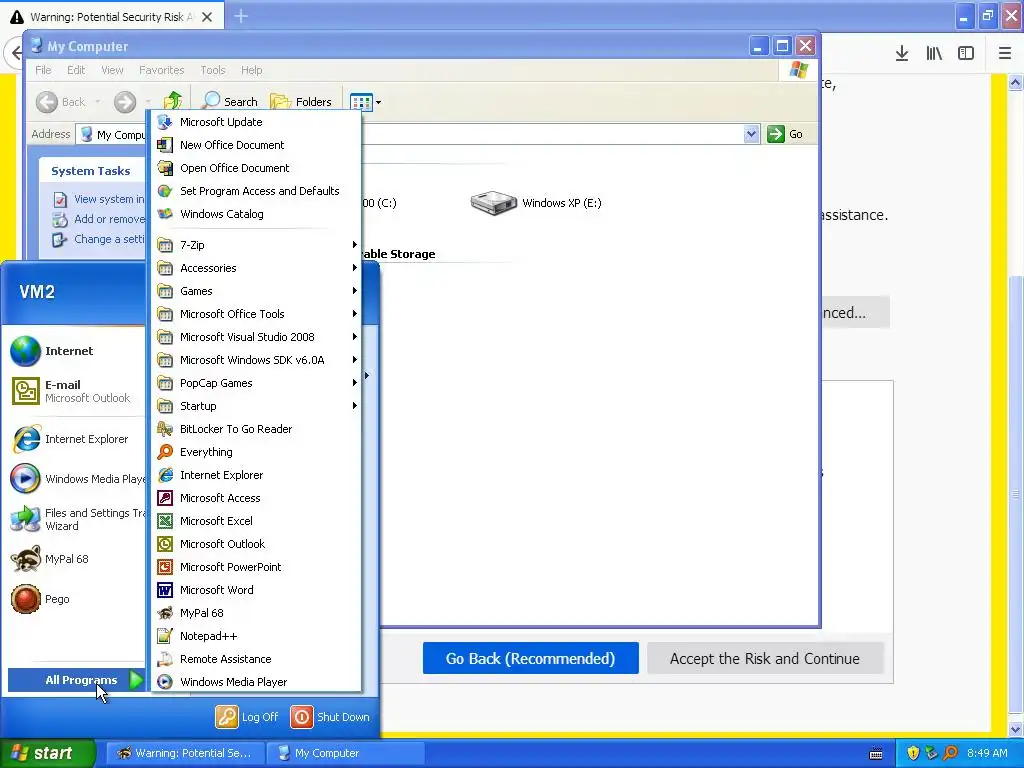Open Windows Catalog
This screenshot has height=768, width=1024.
pos(256,214)
